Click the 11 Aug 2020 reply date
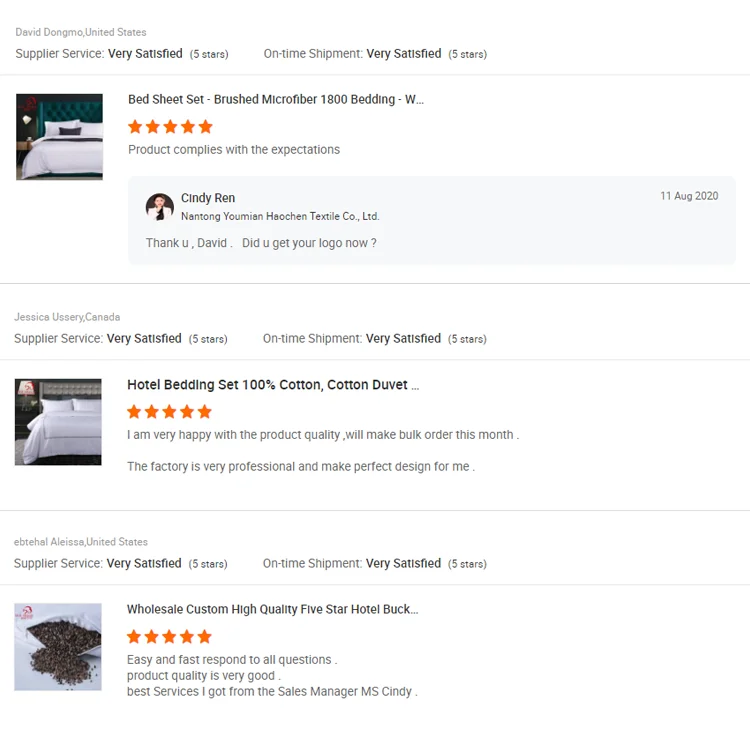This screenshot has width=750, height=736. (x=689, y=196)
